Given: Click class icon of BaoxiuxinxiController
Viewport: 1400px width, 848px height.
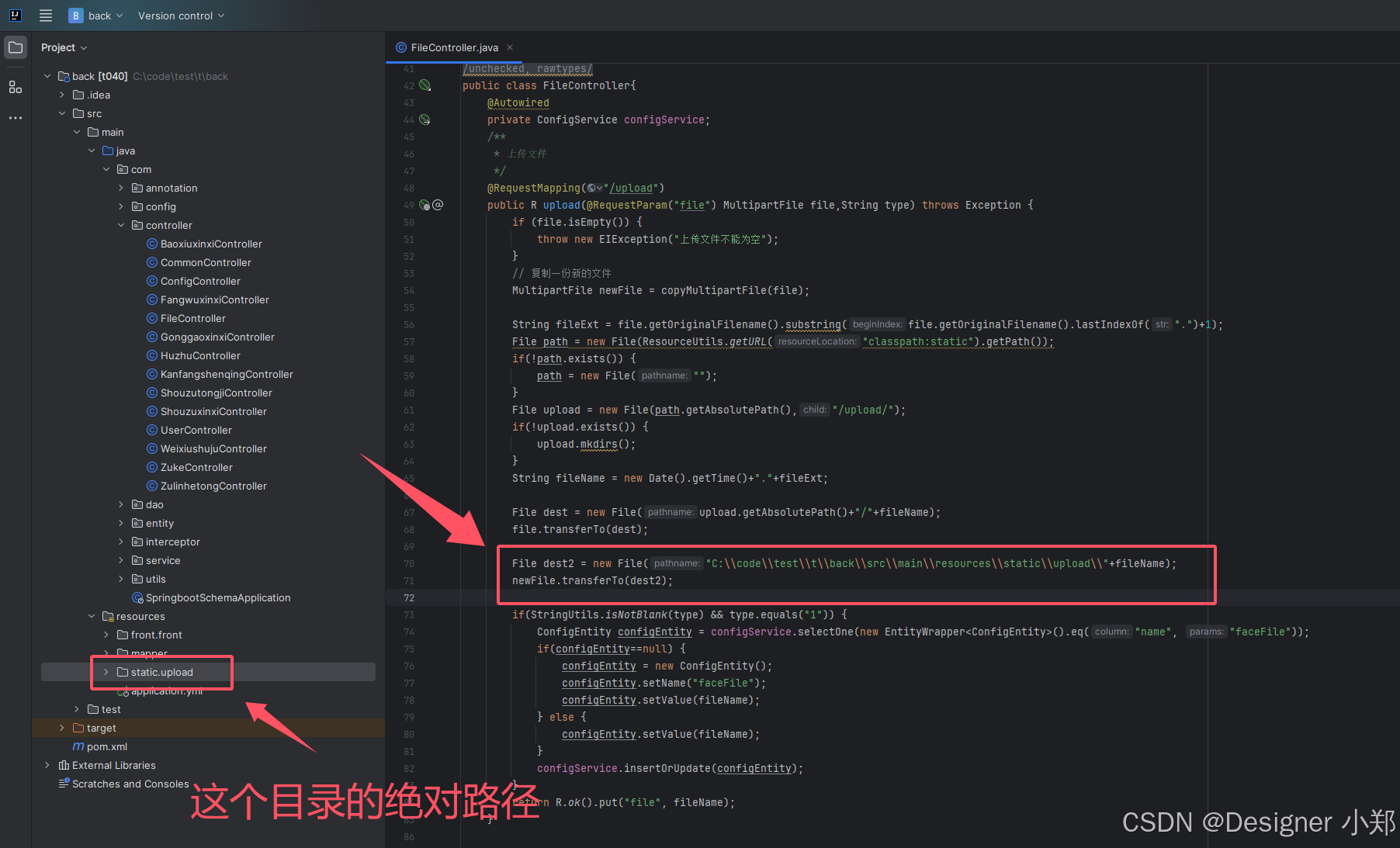Looking at the screenshot, I should (152, 244).
